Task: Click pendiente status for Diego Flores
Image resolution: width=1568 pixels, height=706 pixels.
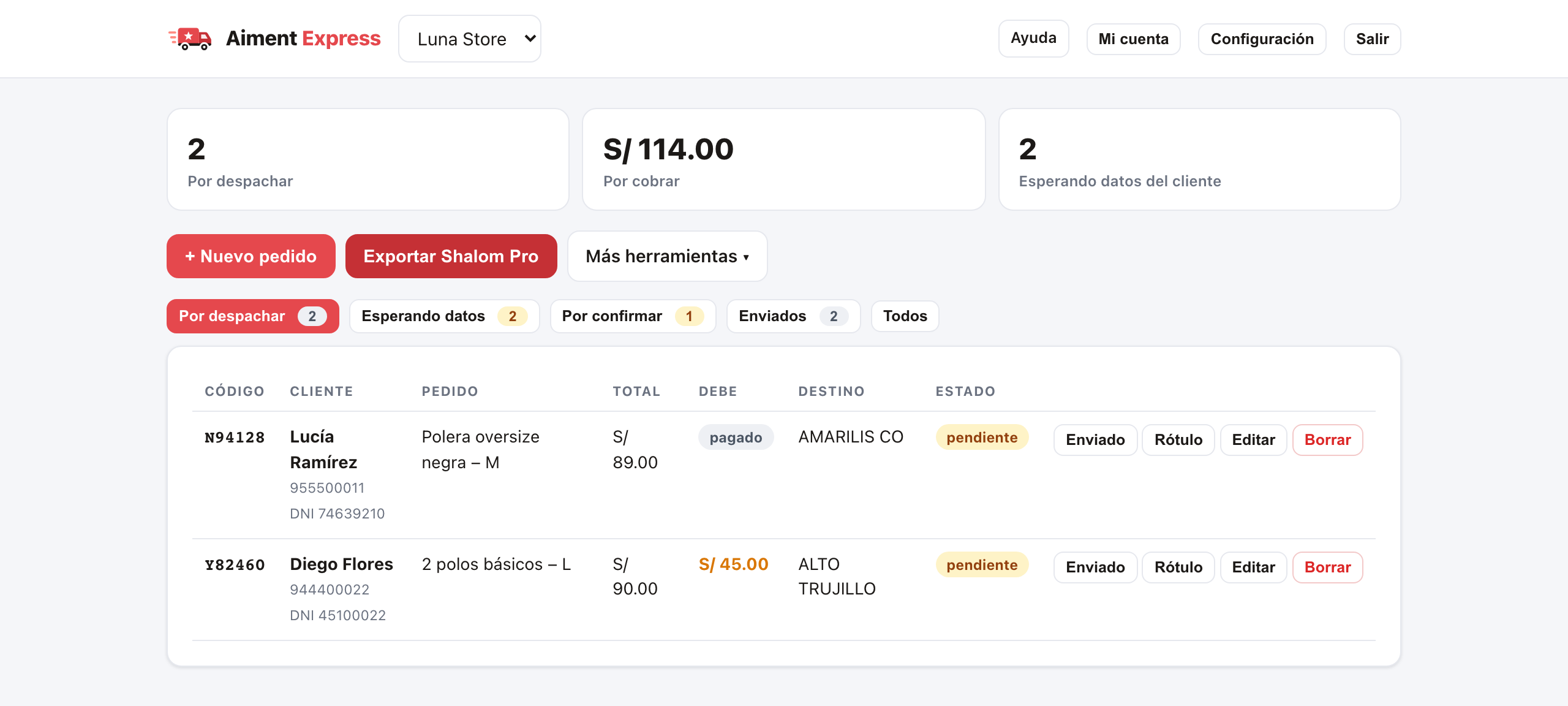Action: tap(982, 565)
